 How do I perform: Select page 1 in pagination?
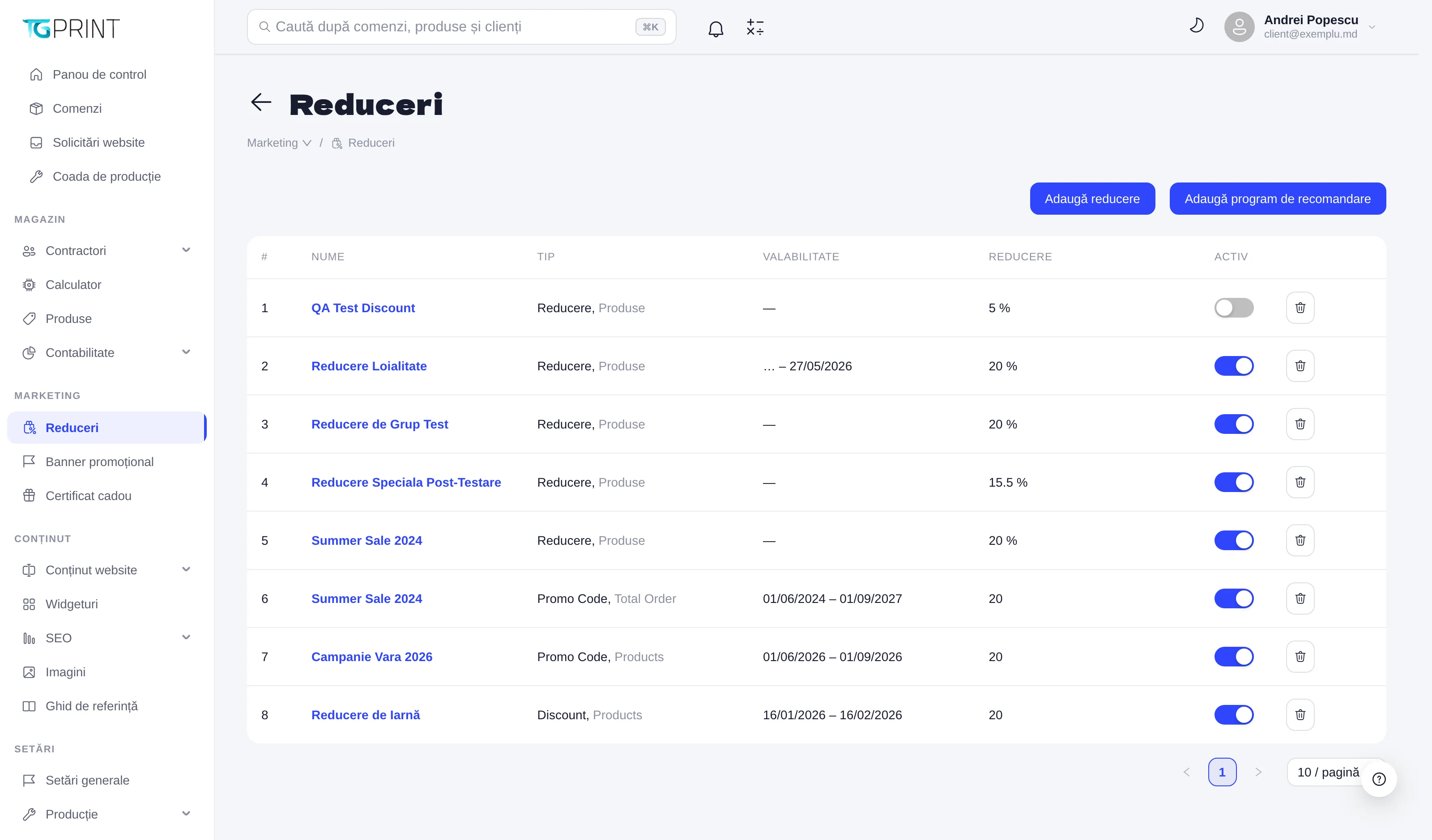click(x=1222, y=772)
